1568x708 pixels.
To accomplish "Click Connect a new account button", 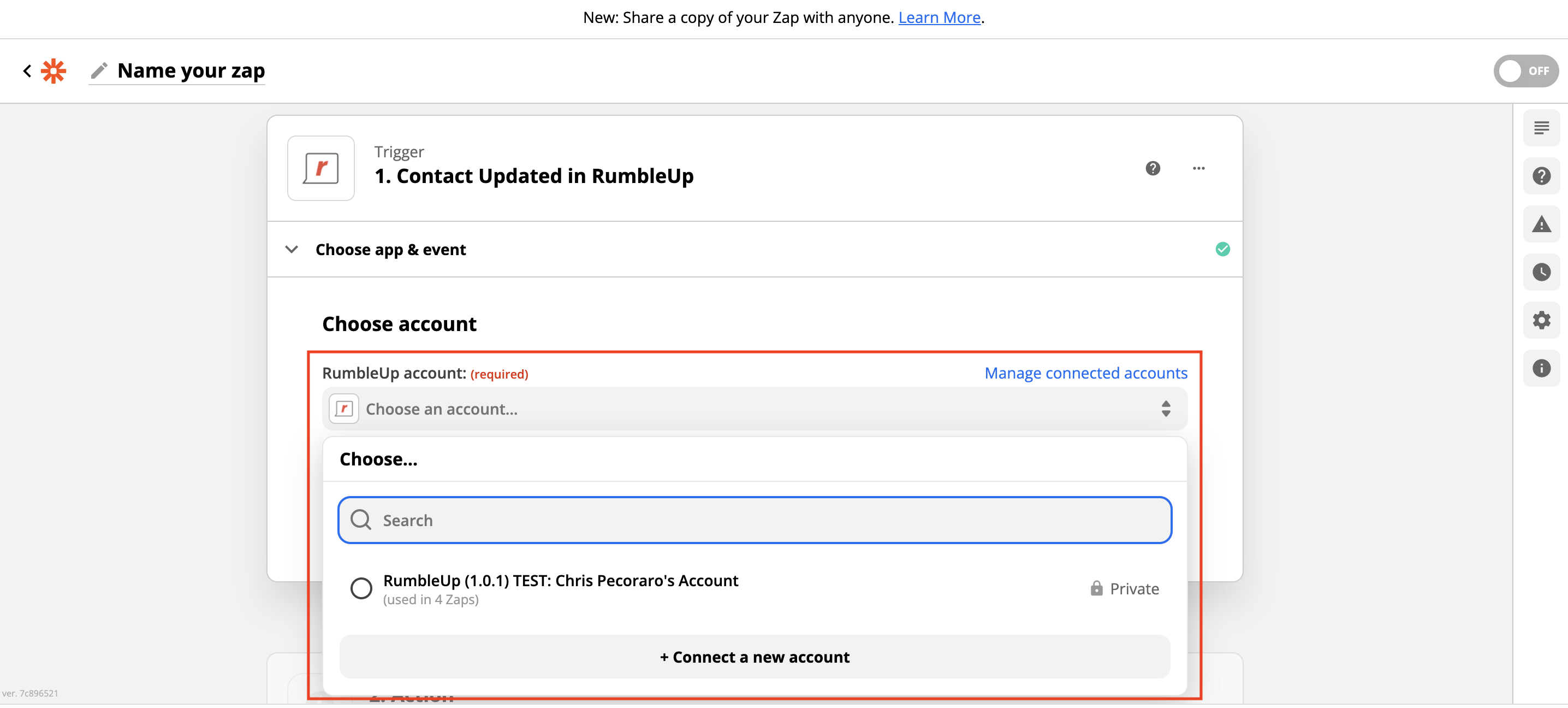I will [x=754, y=657].
